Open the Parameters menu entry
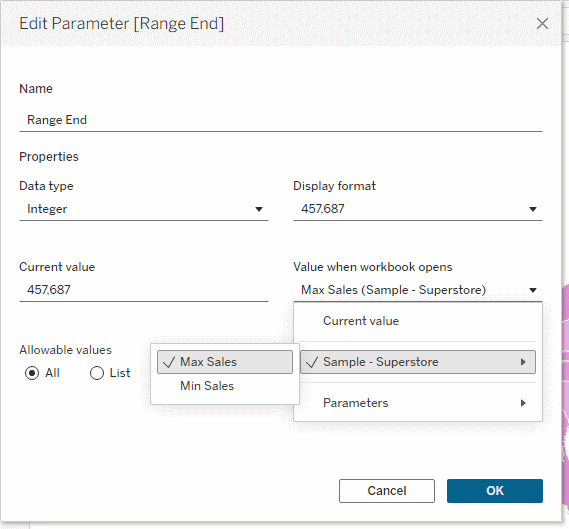569x529 pixels. pyautogui.click(x=418, y=403)
